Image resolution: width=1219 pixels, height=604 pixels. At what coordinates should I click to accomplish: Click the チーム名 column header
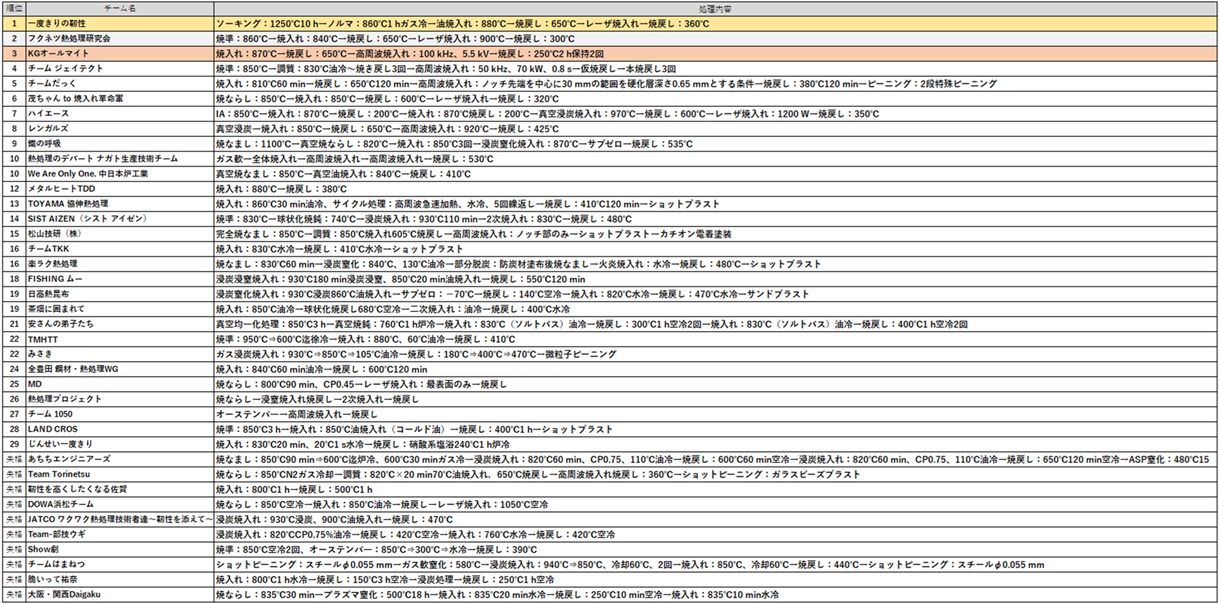click(x=119, y=7)
